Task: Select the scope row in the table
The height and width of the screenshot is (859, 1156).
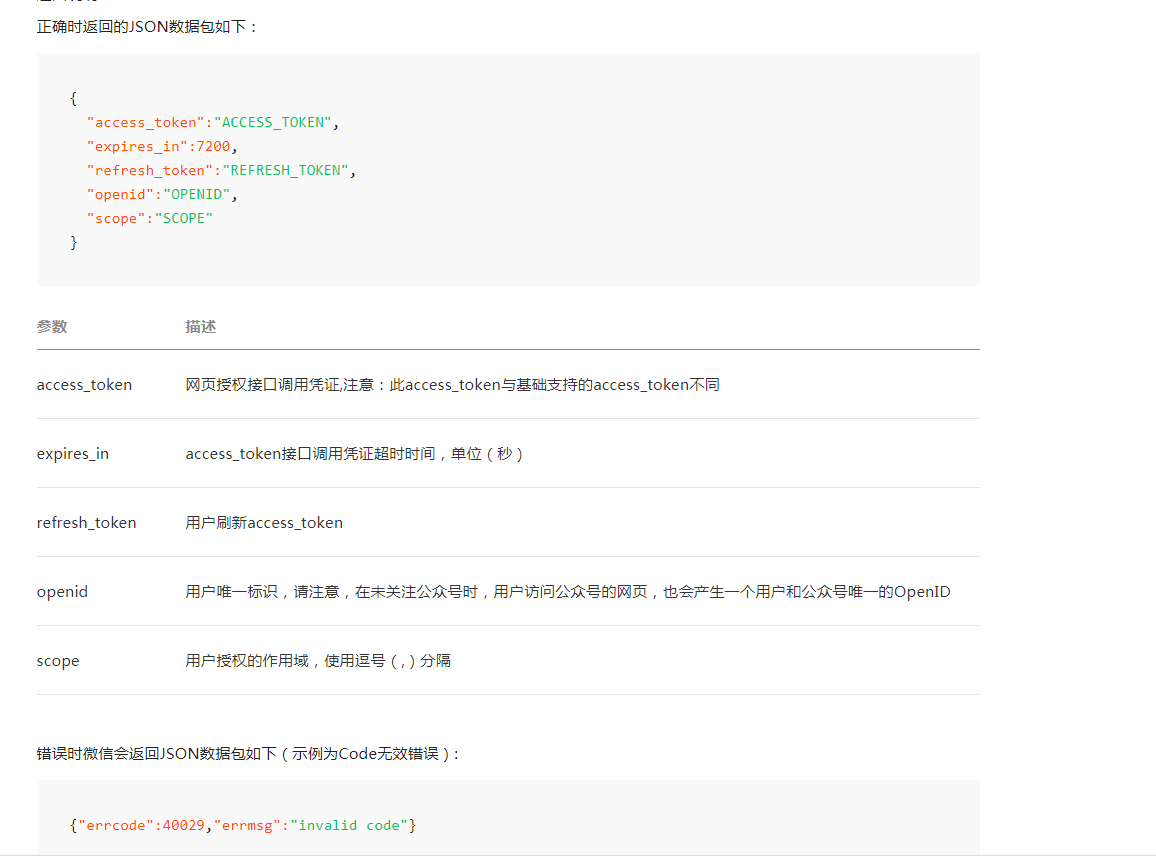Action: (57, 660)
